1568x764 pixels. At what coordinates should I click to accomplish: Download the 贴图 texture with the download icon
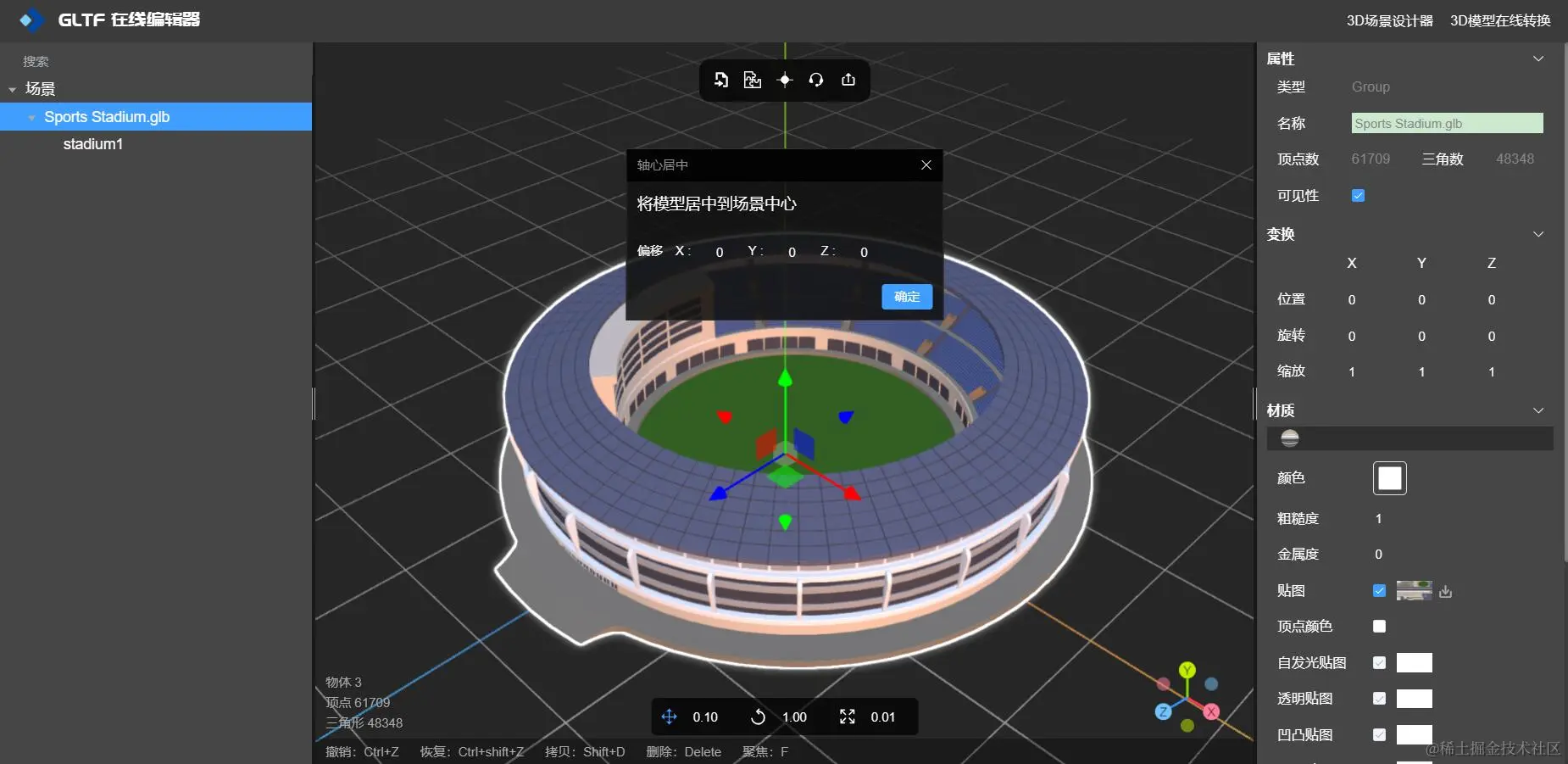tap(1446, 592)
